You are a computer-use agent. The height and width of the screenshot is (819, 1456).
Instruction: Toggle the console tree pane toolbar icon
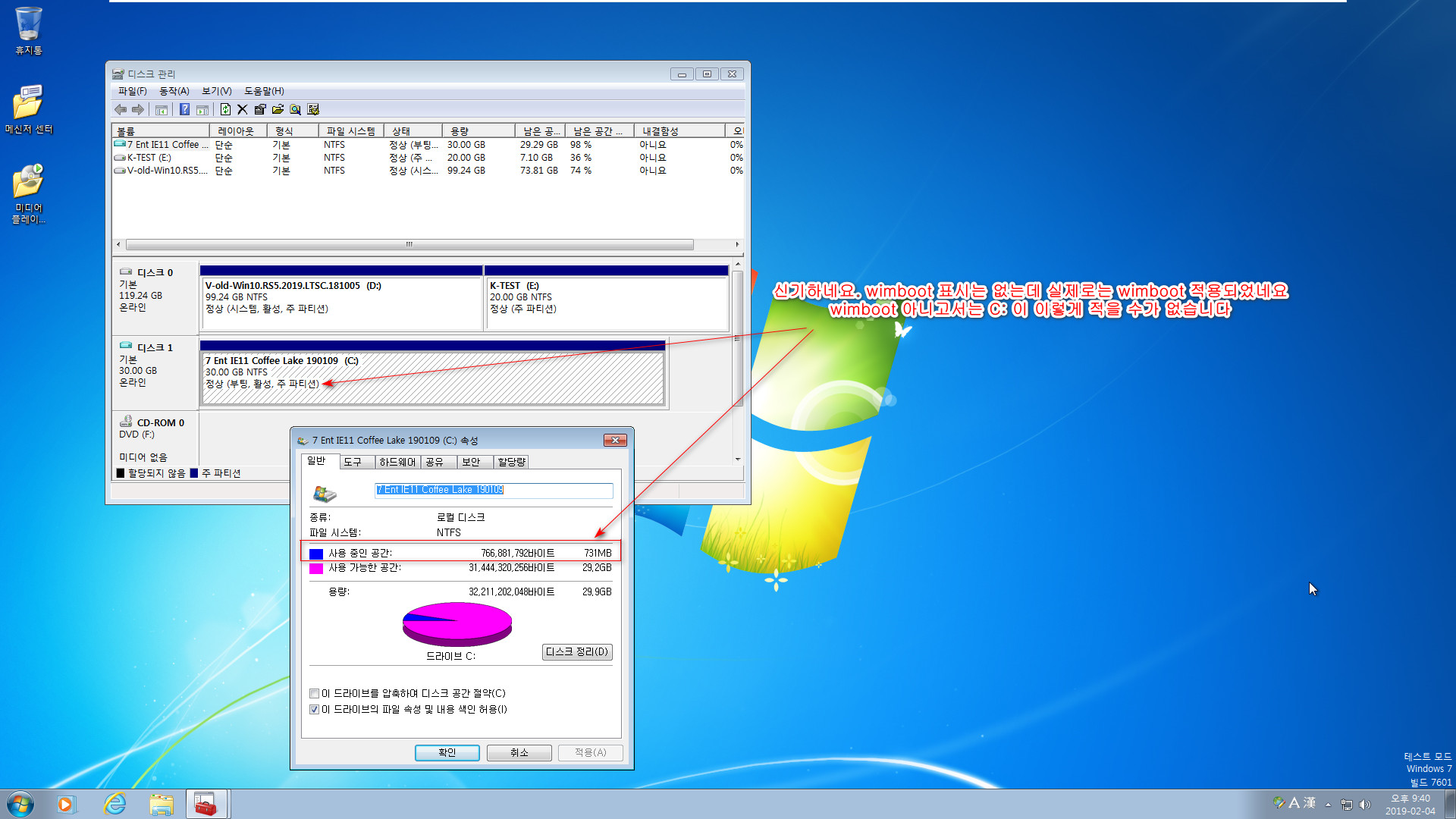click(162, 109)
